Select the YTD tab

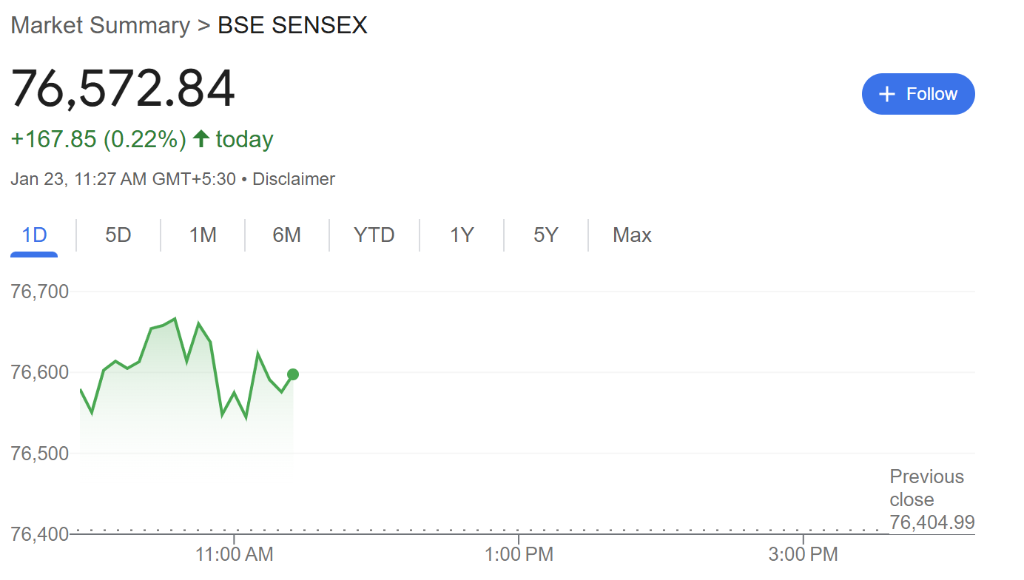point(374,235)
